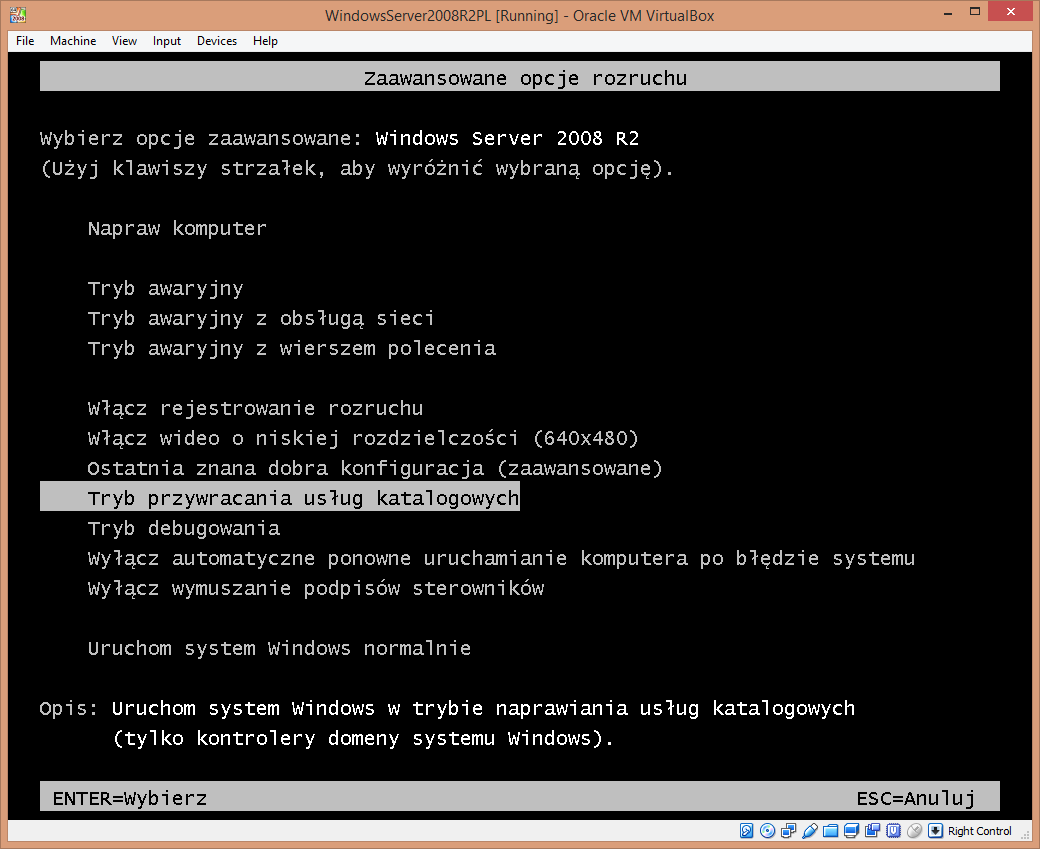Click the network adapters status icon

click(789, 830)
